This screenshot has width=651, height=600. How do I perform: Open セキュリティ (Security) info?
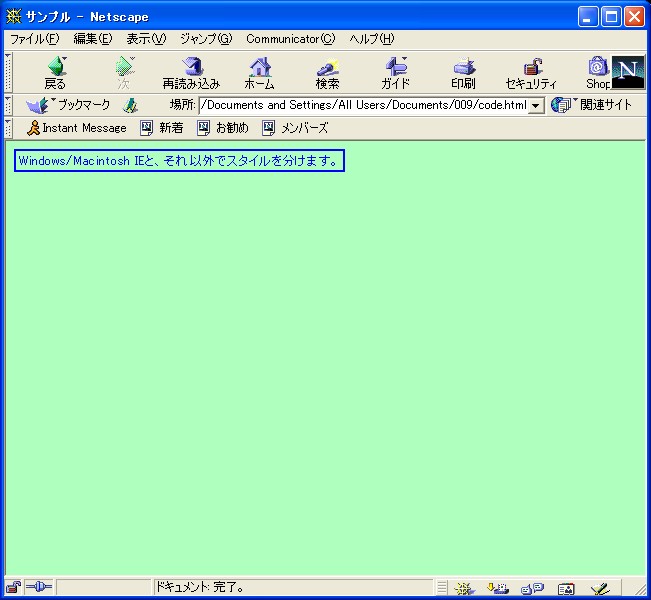531,73
